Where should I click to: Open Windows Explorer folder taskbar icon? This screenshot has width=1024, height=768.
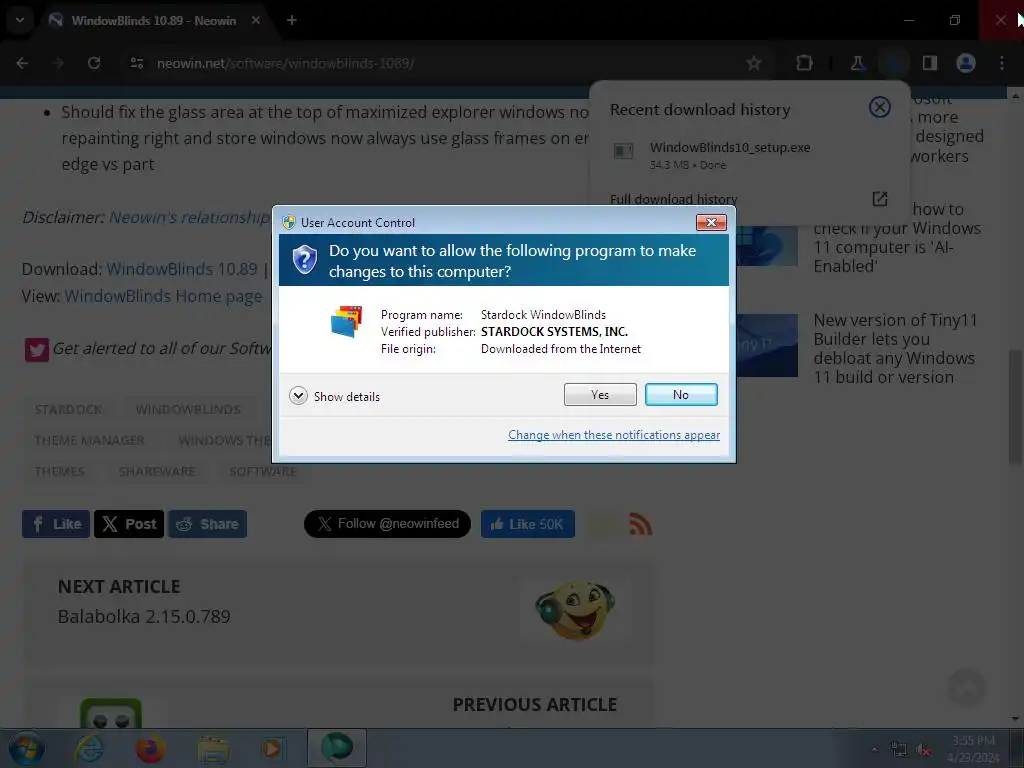click(214, 748)
